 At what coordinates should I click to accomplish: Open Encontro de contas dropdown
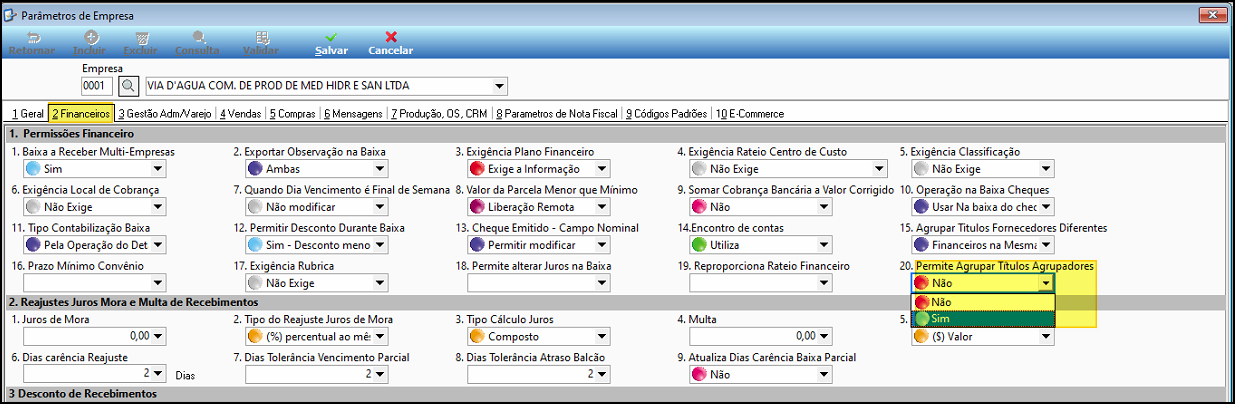823,245
